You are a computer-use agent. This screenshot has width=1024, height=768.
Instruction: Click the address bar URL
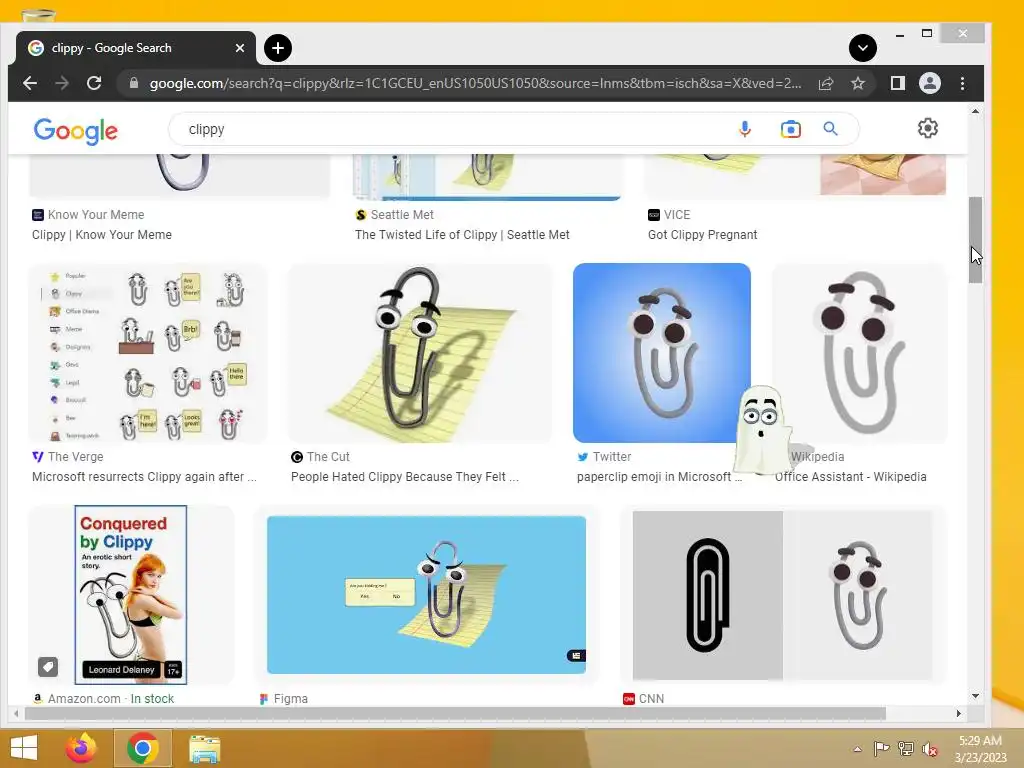click(475, 84)
